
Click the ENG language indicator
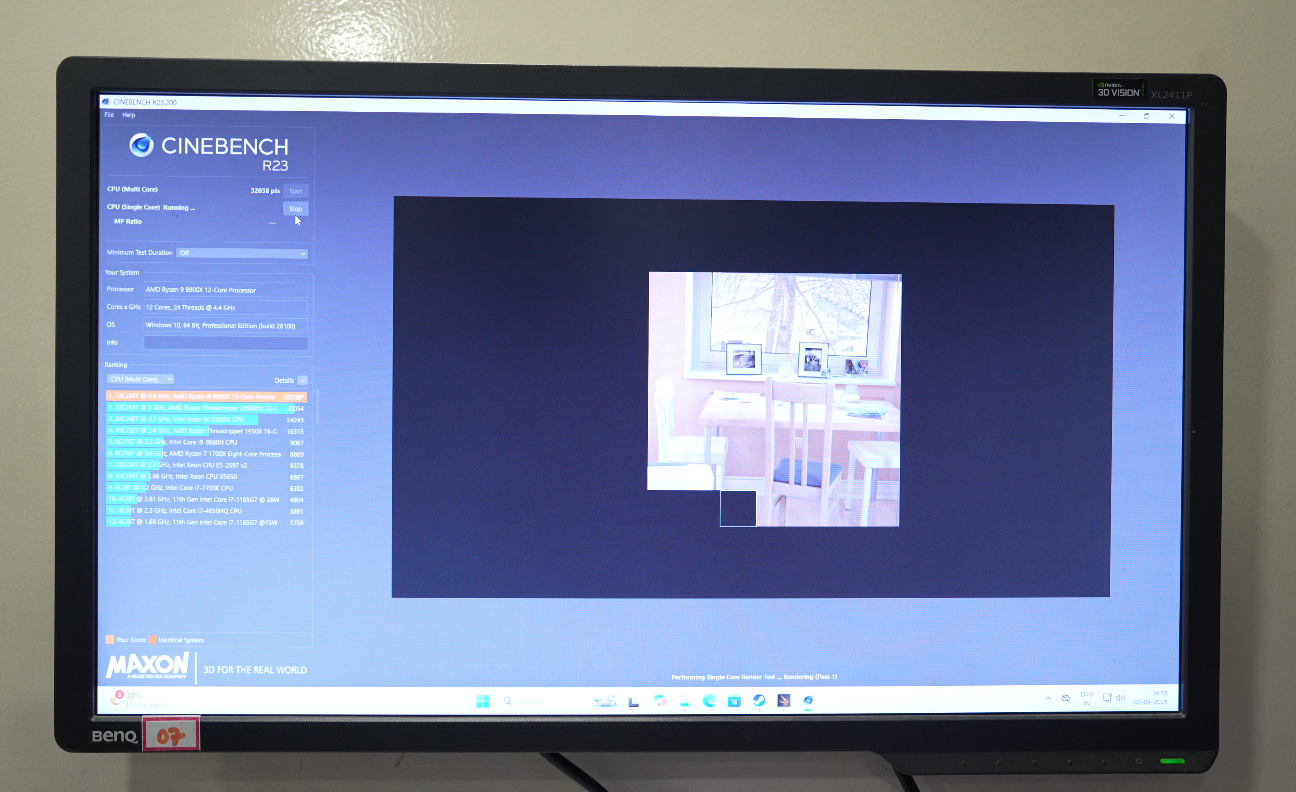coord(1086,698)
